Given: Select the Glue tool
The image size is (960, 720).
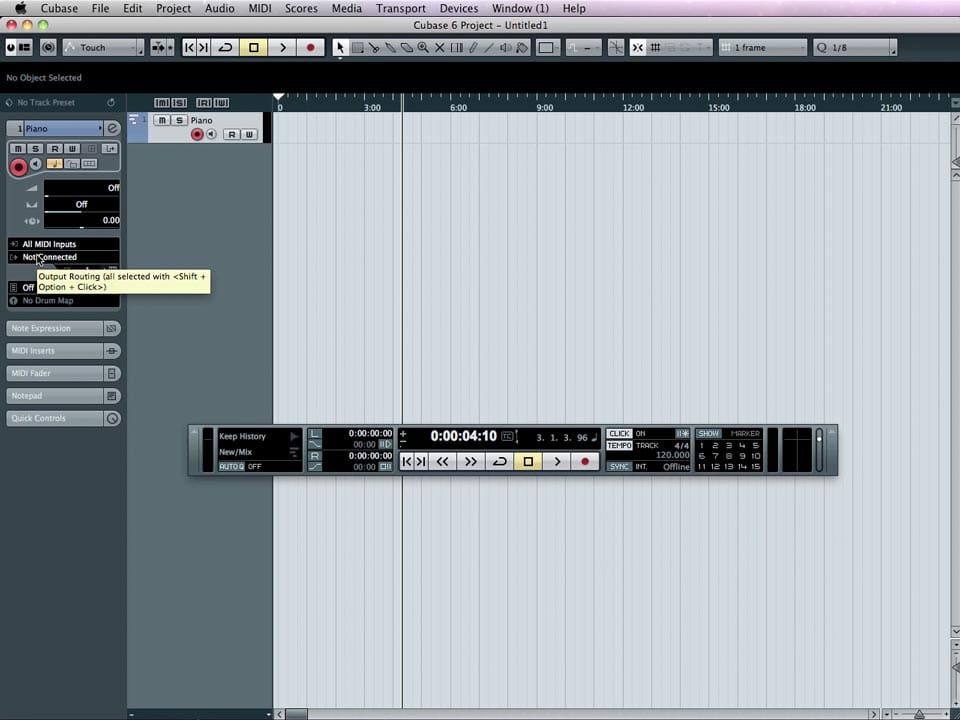Looking at the screenshot, I should [391, 48].
